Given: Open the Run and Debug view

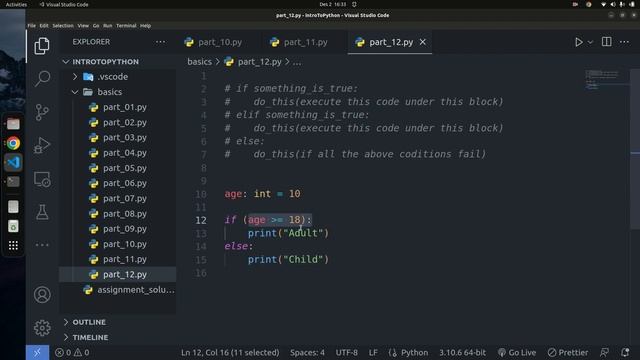Looking at the screenshot, I should coord(42,145).
